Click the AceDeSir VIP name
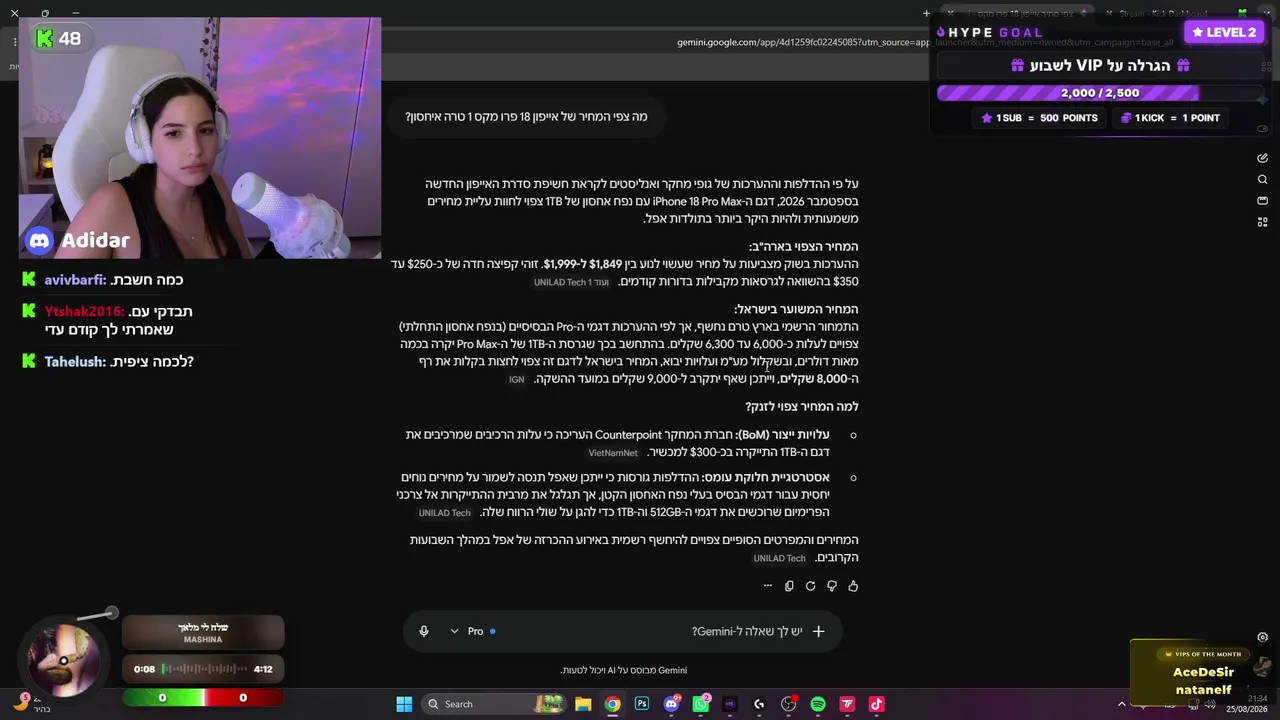This screenshot has width=1280, height=720. [x=1203, y=672]
